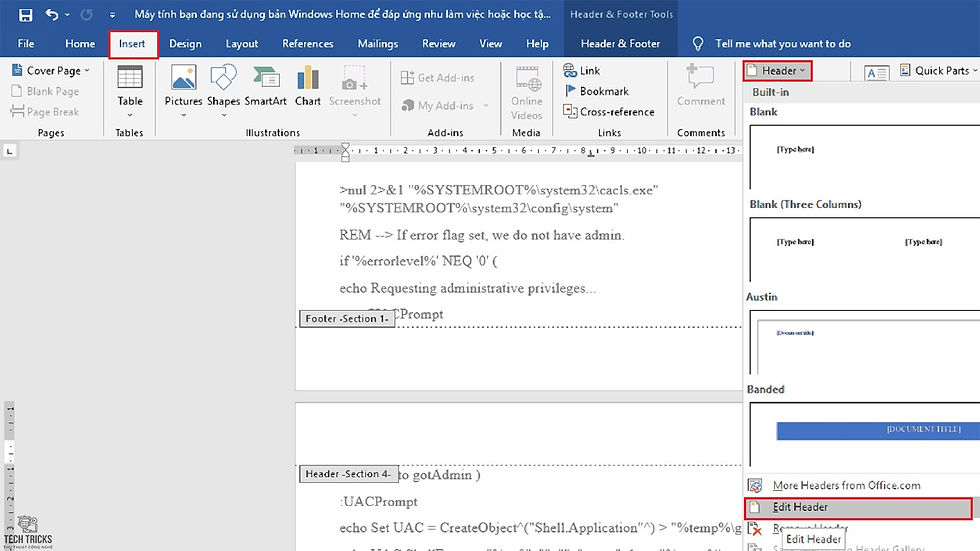This screenshot has height=551, width=980.
Task: Insert a Chart
Action: [308, 86]
